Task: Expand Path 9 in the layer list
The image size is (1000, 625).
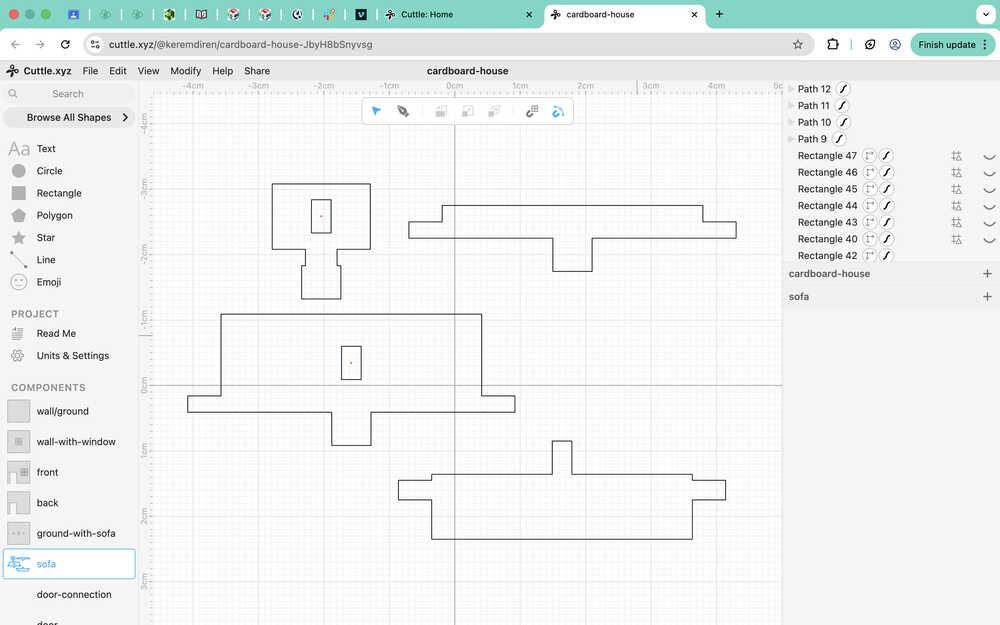Action: click(x=791, y=138)
